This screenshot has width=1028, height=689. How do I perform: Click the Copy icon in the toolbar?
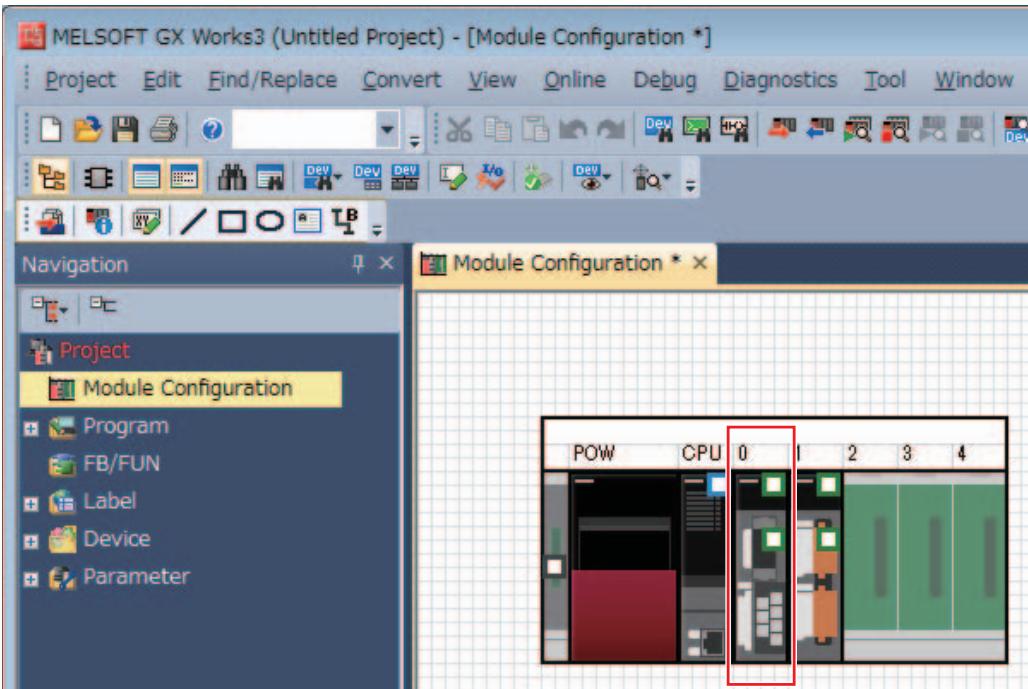pos(498,129)
